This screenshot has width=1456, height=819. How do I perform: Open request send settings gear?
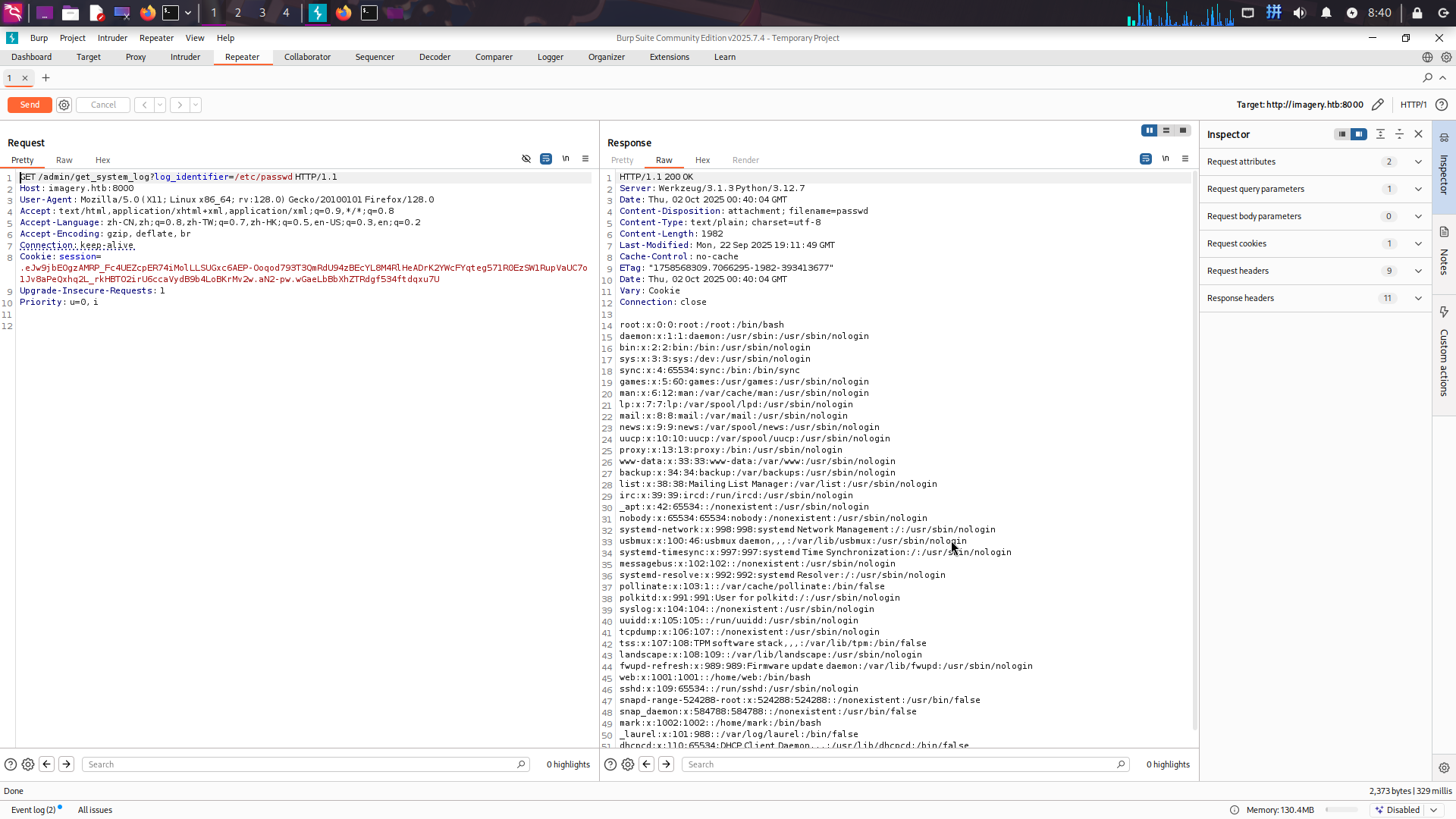tap(64, 105)
